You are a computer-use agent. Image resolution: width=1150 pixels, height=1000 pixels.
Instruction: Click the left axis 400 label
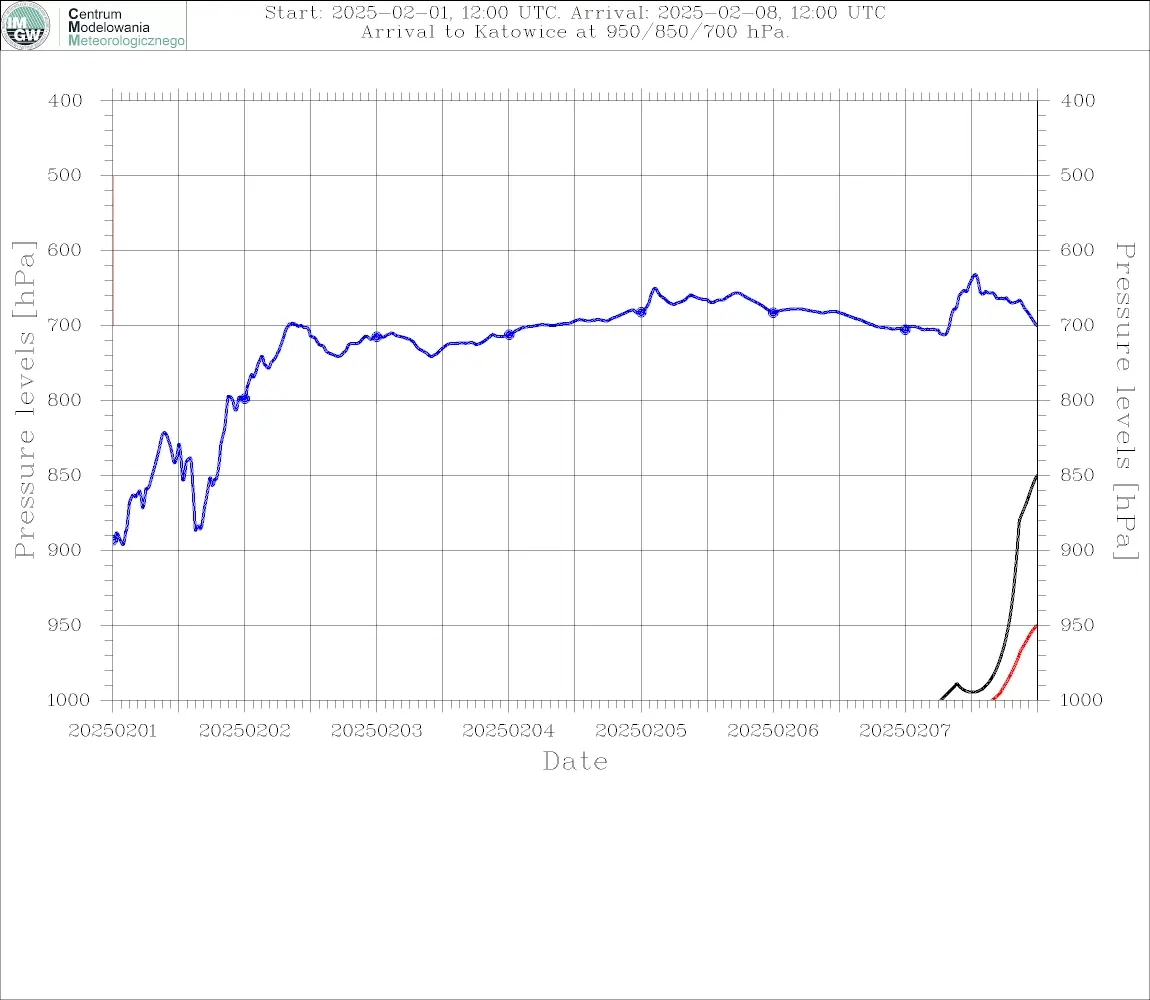(x=65, y=101)
